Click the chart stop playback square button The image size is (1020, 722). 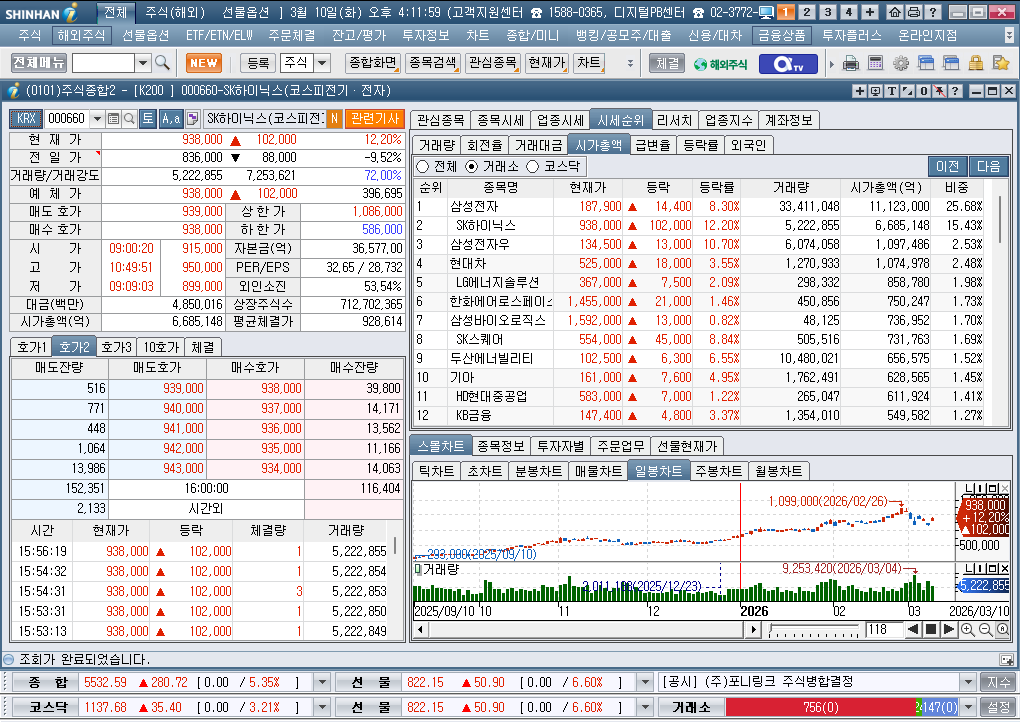(931, 630)
